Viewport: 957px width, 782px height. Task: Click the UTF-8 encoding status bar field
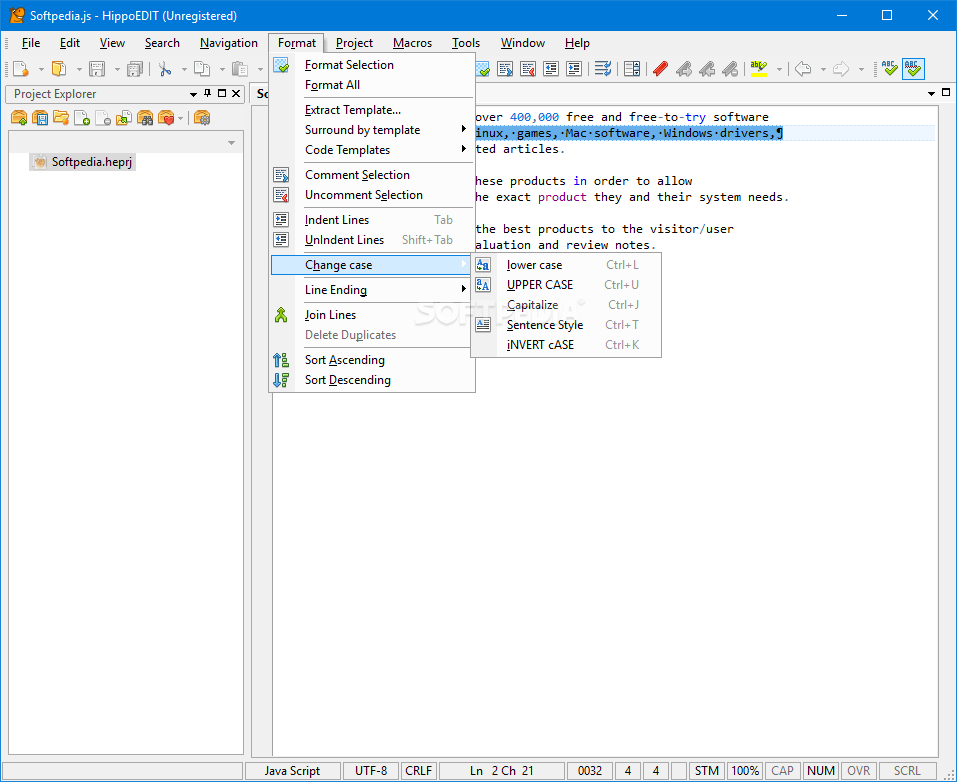click(371, 770)
